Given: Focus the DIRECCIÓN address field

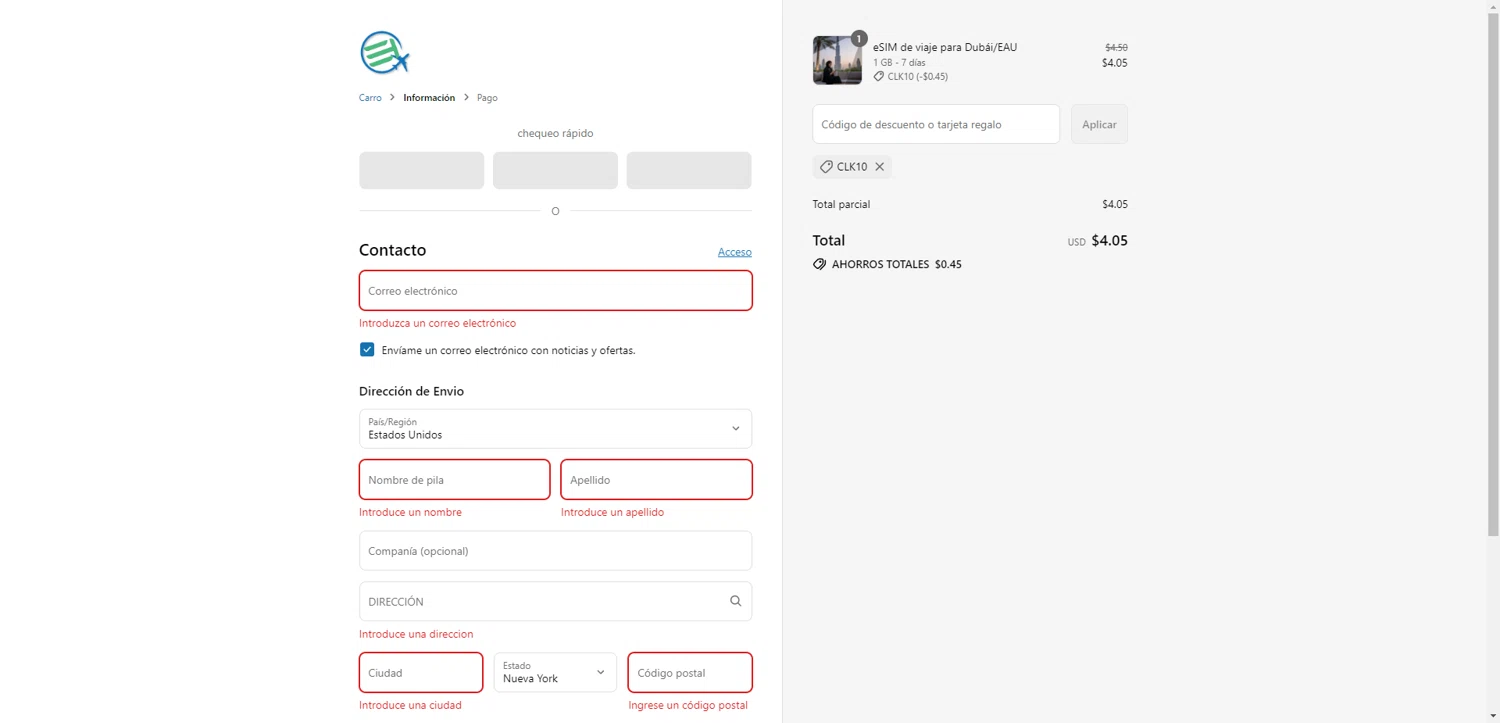Looking at the screenshot, I should click(555, 601).
